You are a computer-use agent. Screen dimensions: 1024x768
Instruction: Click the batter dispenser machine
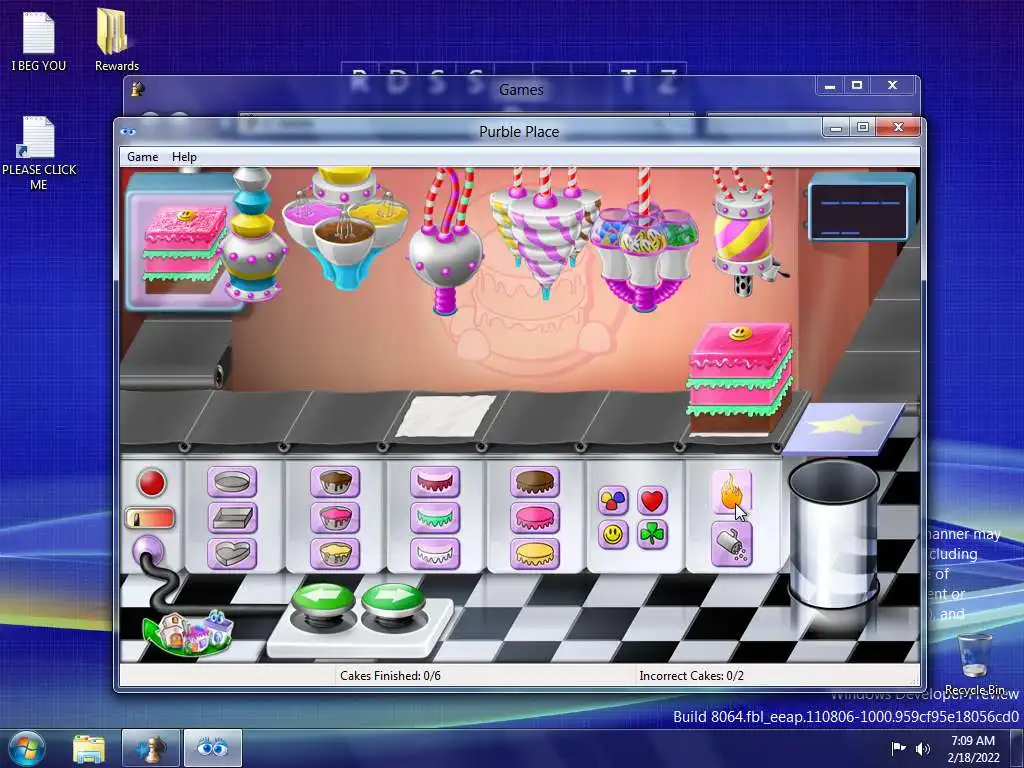[x=345, y=229]
